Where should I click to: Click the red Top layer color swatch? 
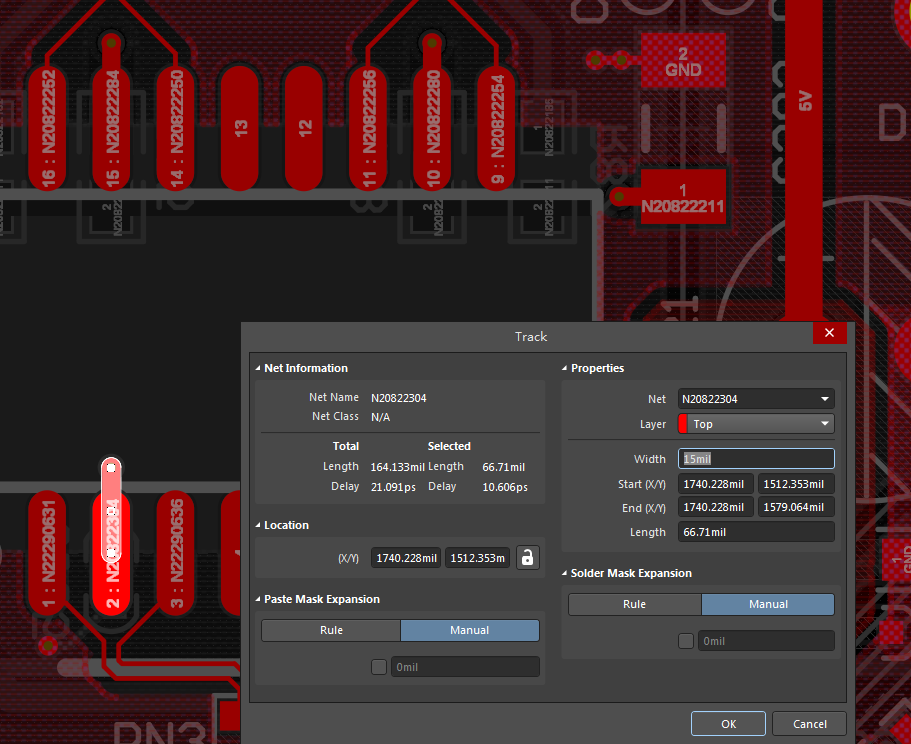click(x=683, y=424)
